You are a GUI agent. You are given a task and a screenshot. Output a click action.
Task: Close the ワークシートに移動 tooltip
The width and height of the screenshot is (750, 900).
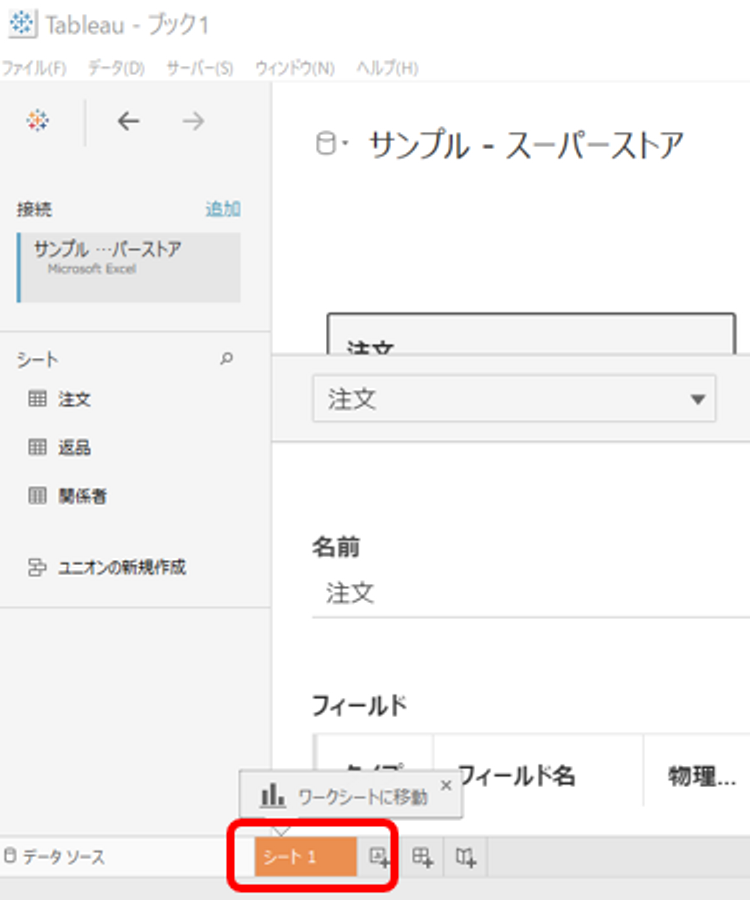click(x=446, y=785)
